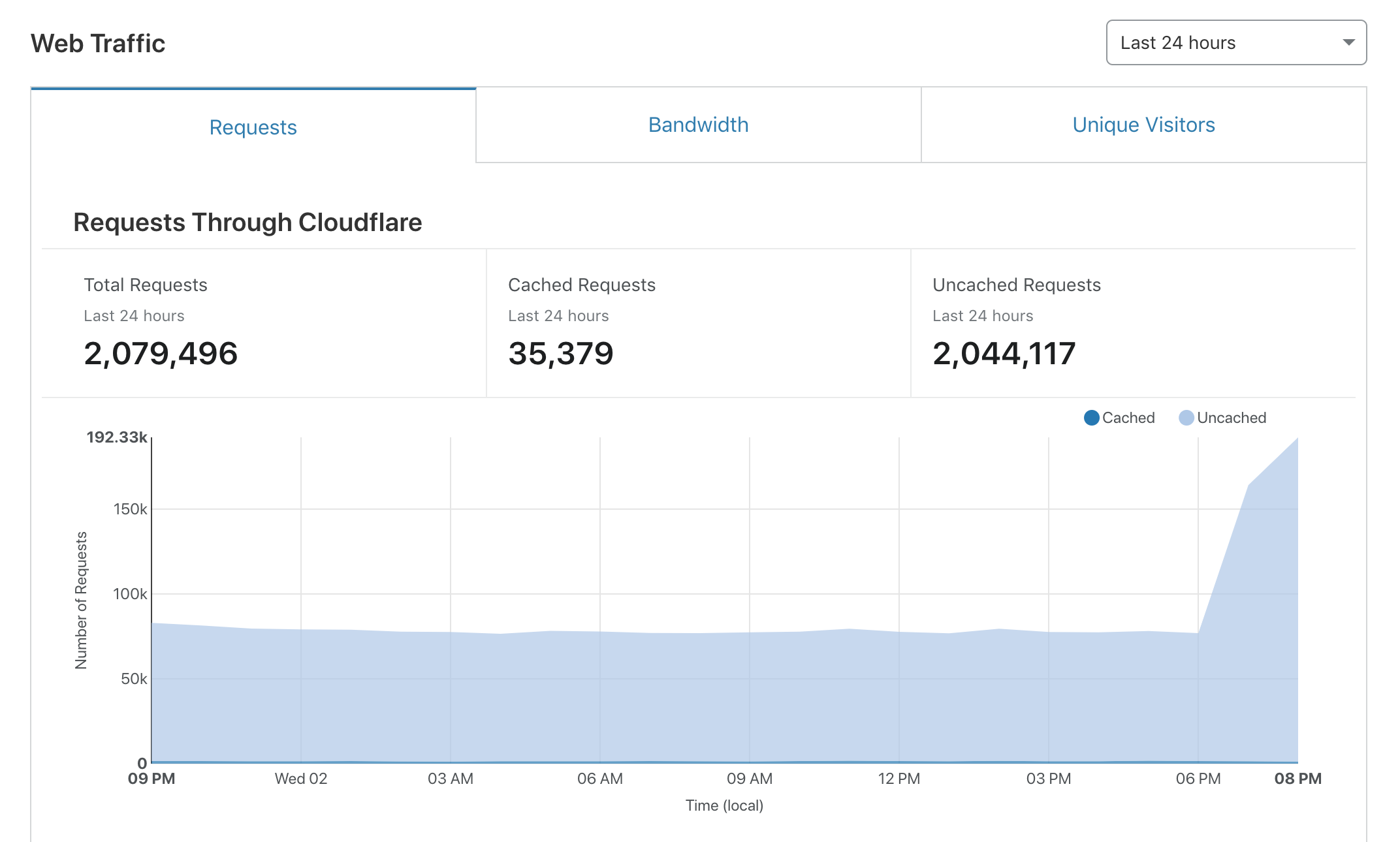The width and height of the screenshot is (1400, 842).
Task: Click the 06 AM x-axis label
Action: [600, 779]
